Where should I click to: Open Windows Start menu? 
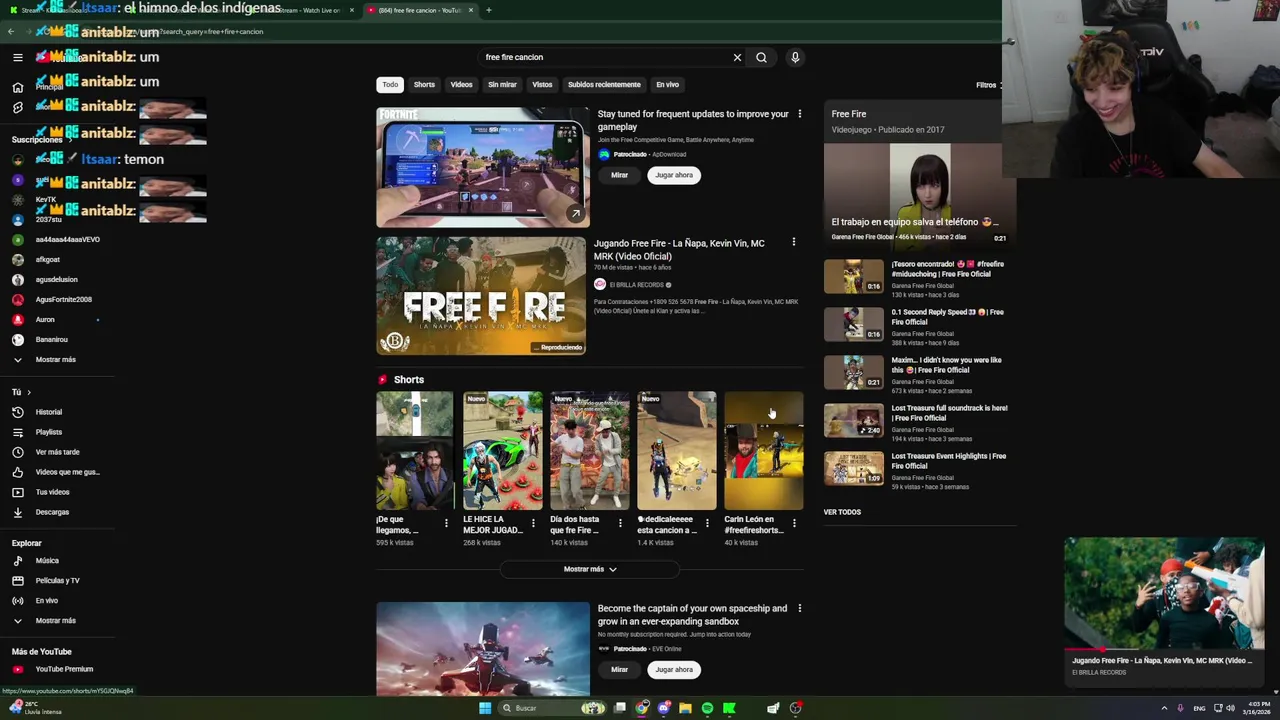485,708
